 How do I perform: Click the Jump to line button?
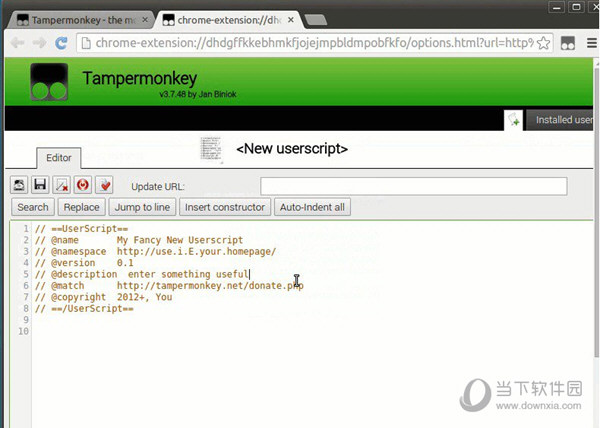point(142,207)
